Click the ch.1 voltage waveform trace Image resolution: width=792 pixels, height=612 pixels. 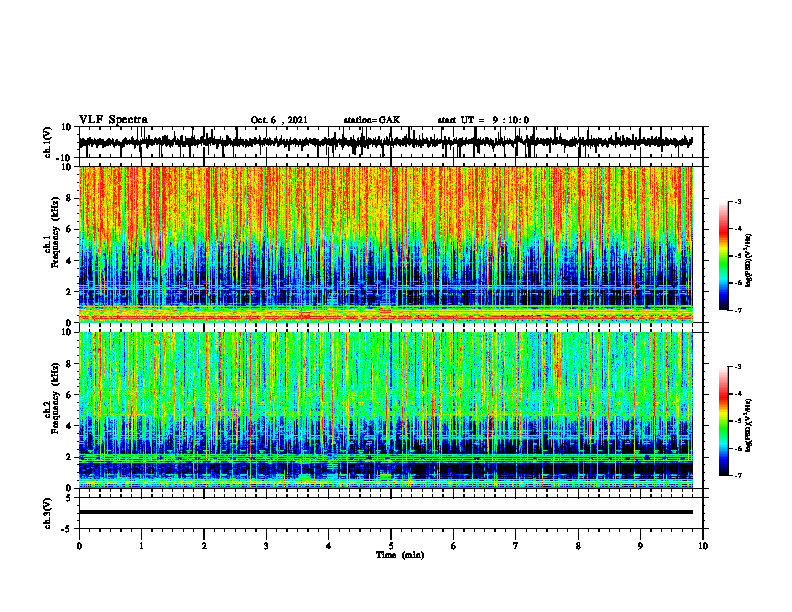[385, 142]
